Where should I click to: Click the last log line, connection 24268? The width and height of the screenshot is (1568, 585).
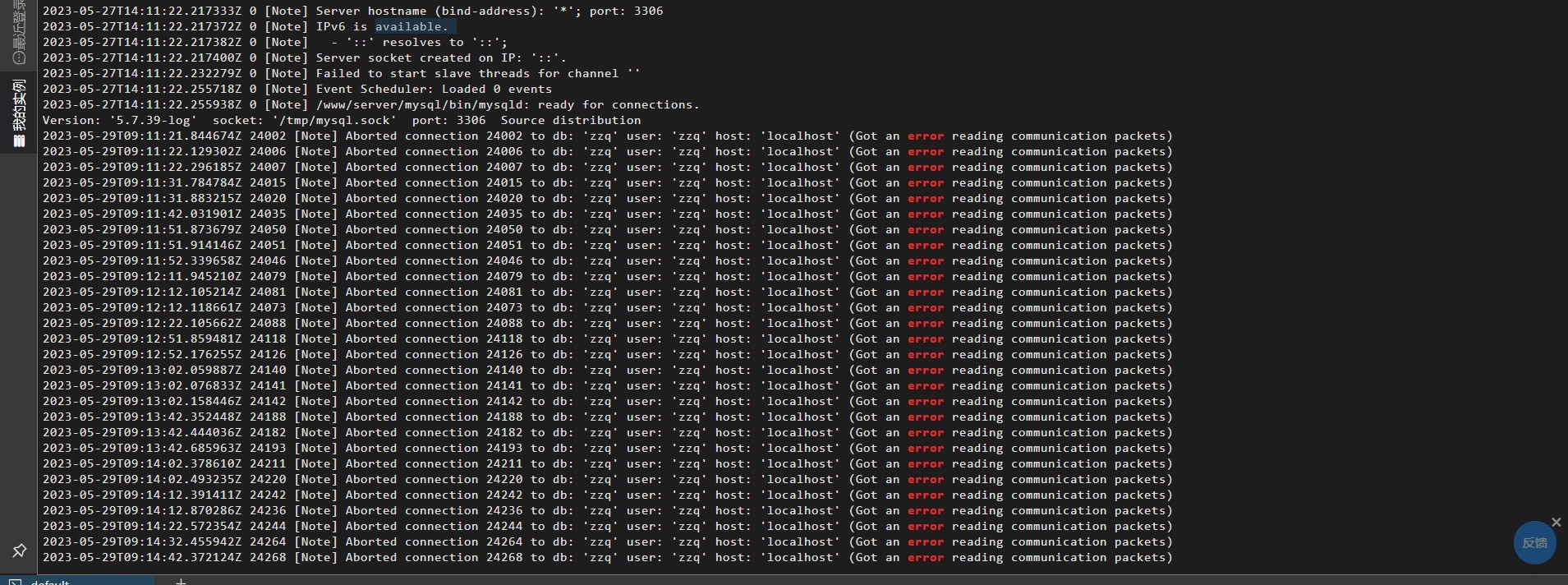pyautogui.click(x=608, y=557)
